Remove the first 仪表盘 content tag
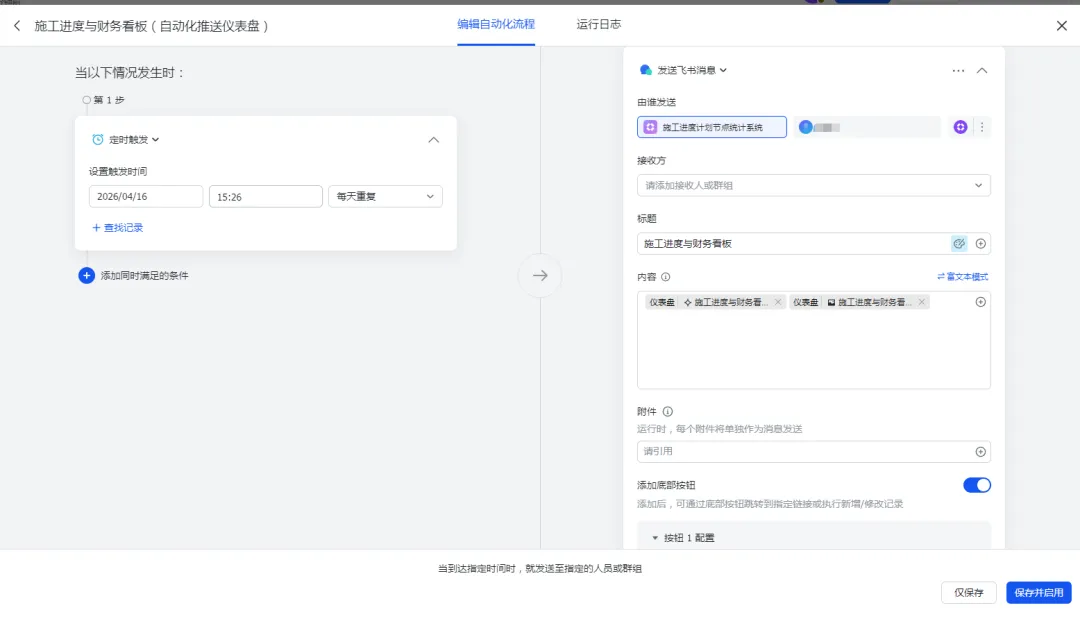The height and width of the screenshot is (619, 1080). pyautogui.click(x=778, y=302)
